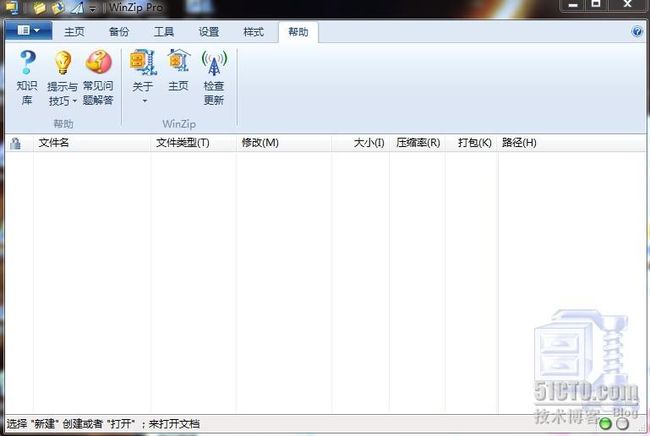The image size is (650, 436).
Task: Click the 提示与技巧 lightbulb icon
Action: pos(63,62)
